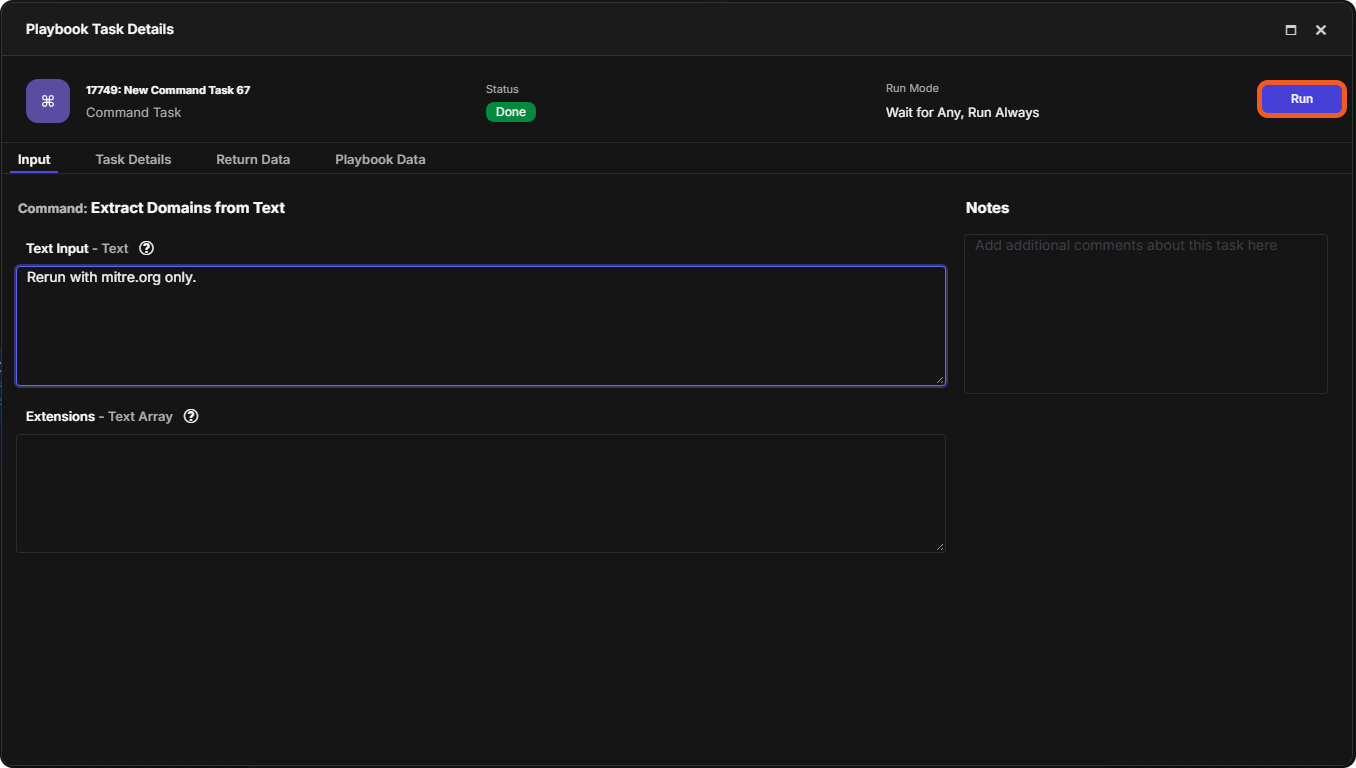
Task: Click the 'Playbook Task Details' dialog title
Action: 100,30
